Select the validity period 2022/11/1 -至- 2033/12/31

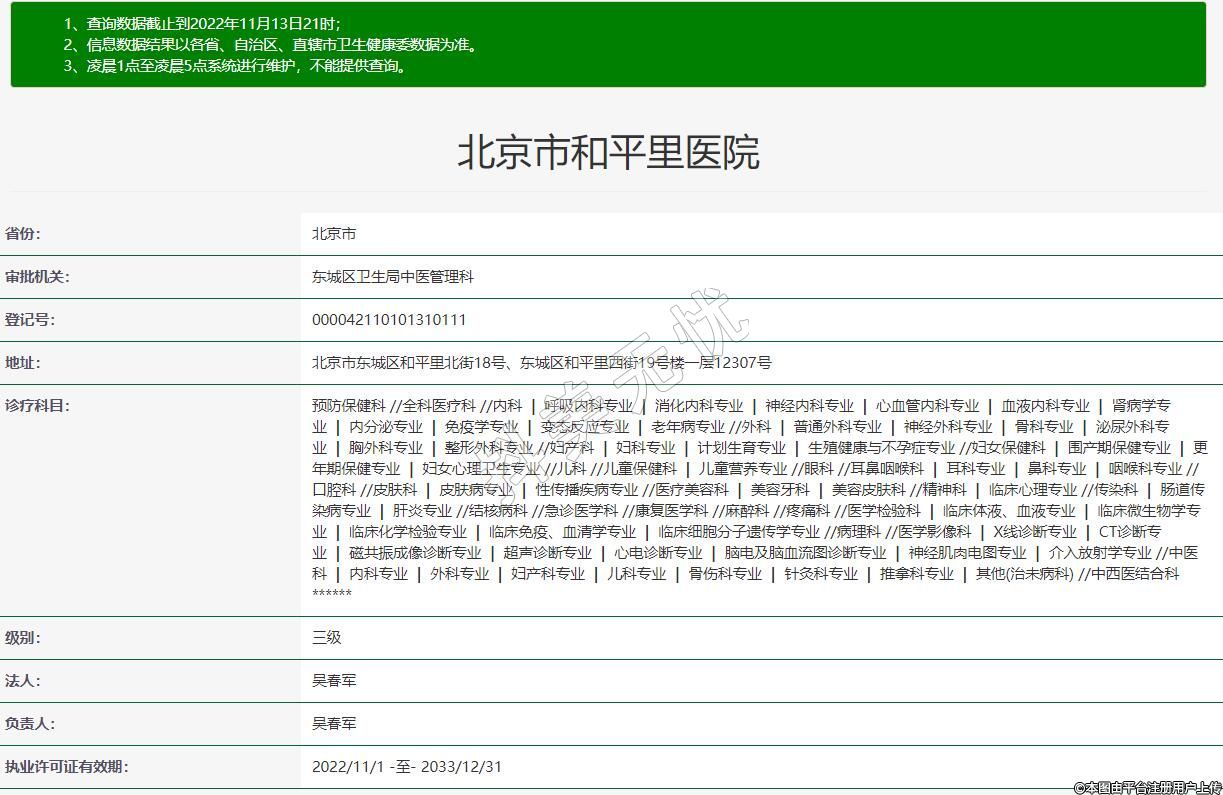406,767
